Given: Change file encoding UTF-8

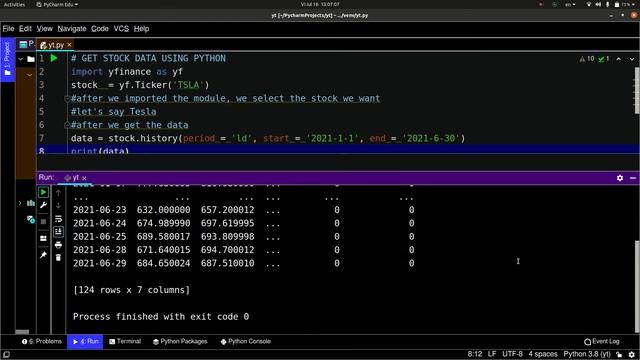Looking at the screenshot, I should [x=512, y=354].
